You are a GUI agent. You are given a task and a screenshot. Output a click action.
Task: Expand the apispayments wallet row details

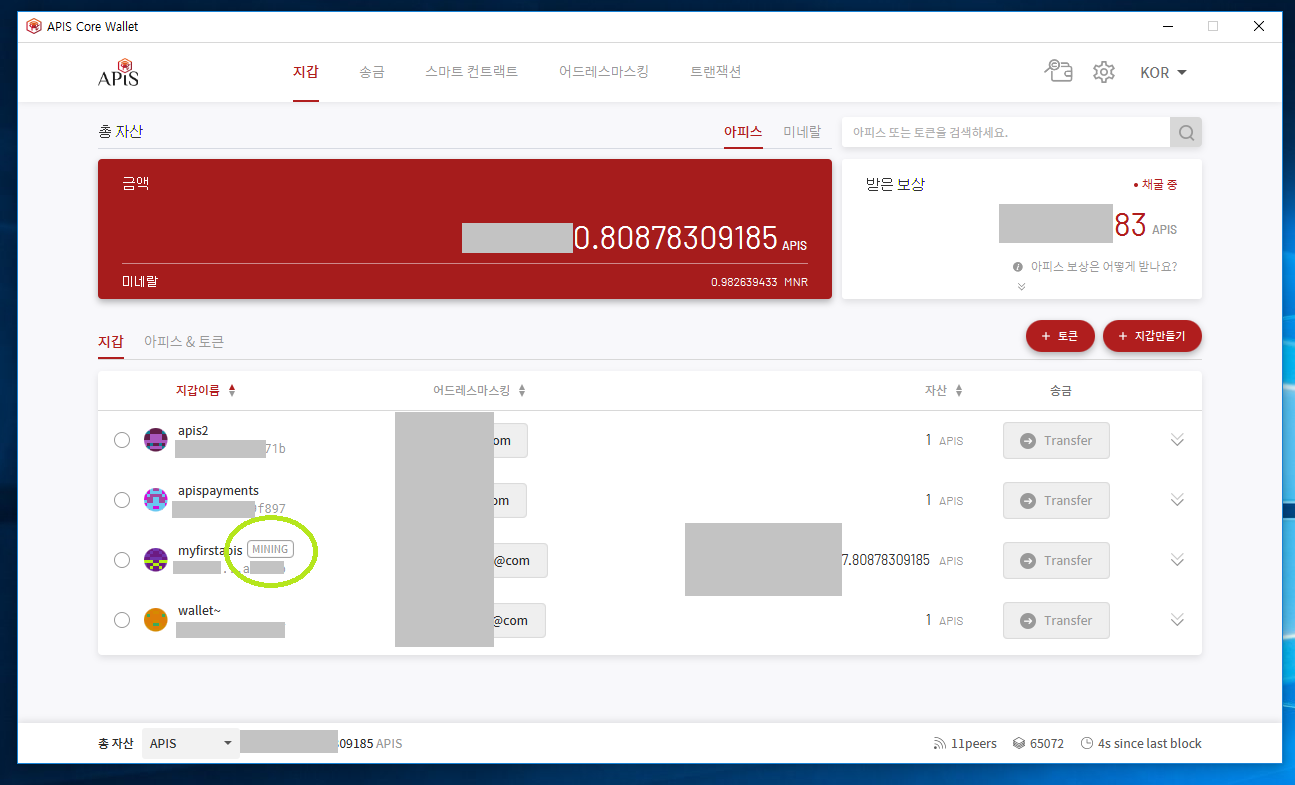[x=1177, y=500]
